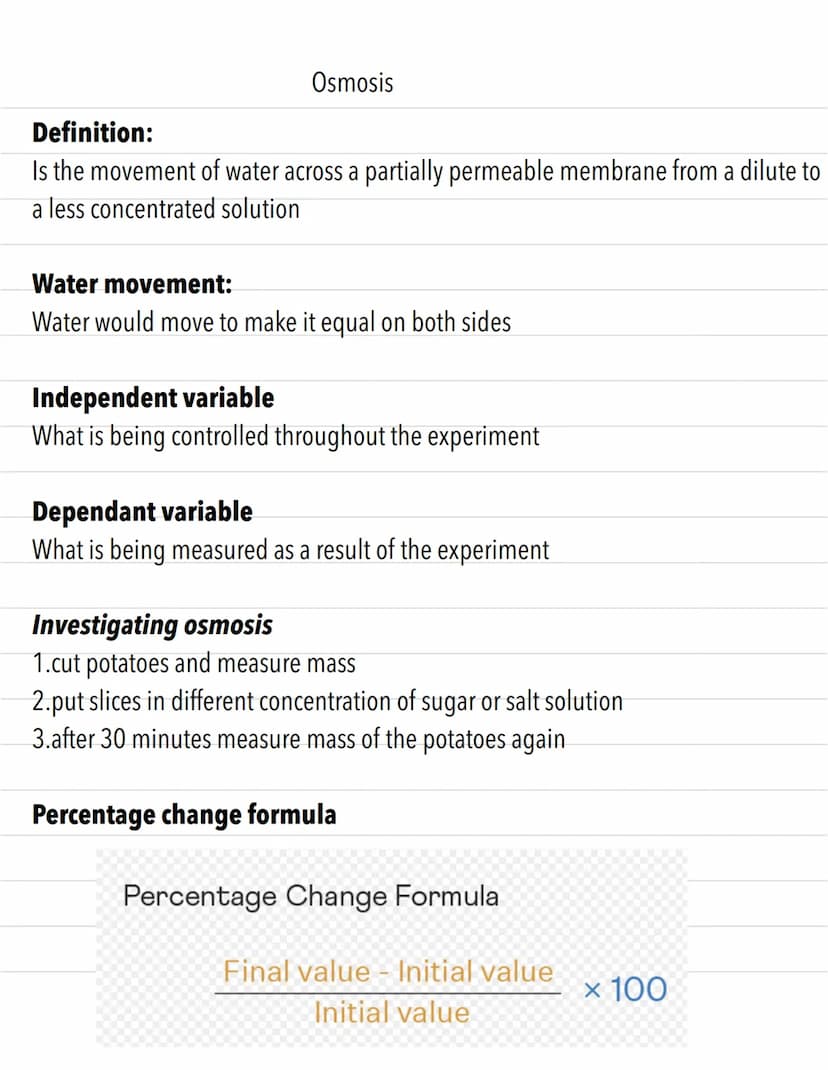Select the Water movement heading

point(132,284)
